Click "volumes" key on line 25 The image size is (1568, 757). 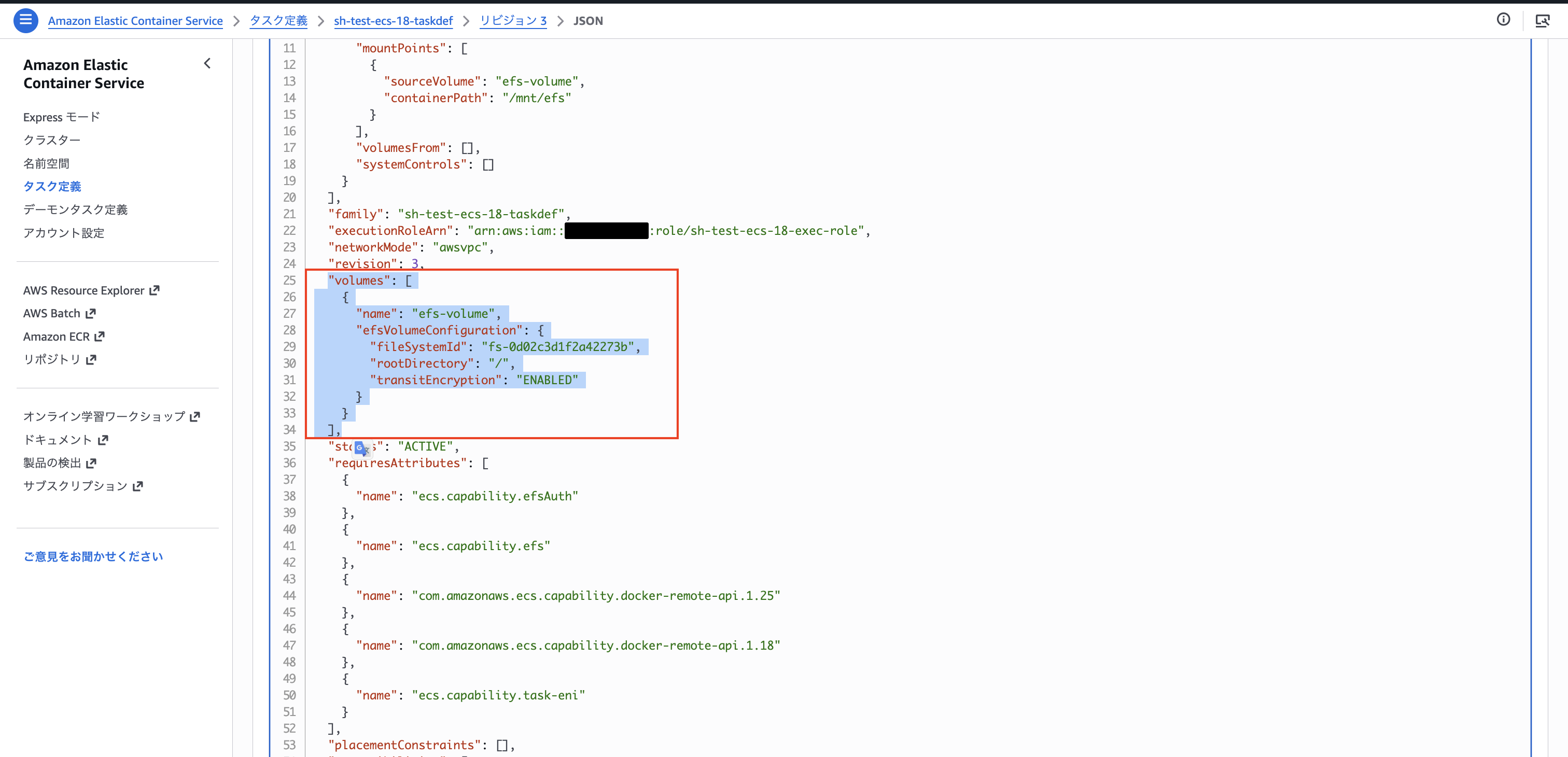pyautogui.click(x=359, y=281)
